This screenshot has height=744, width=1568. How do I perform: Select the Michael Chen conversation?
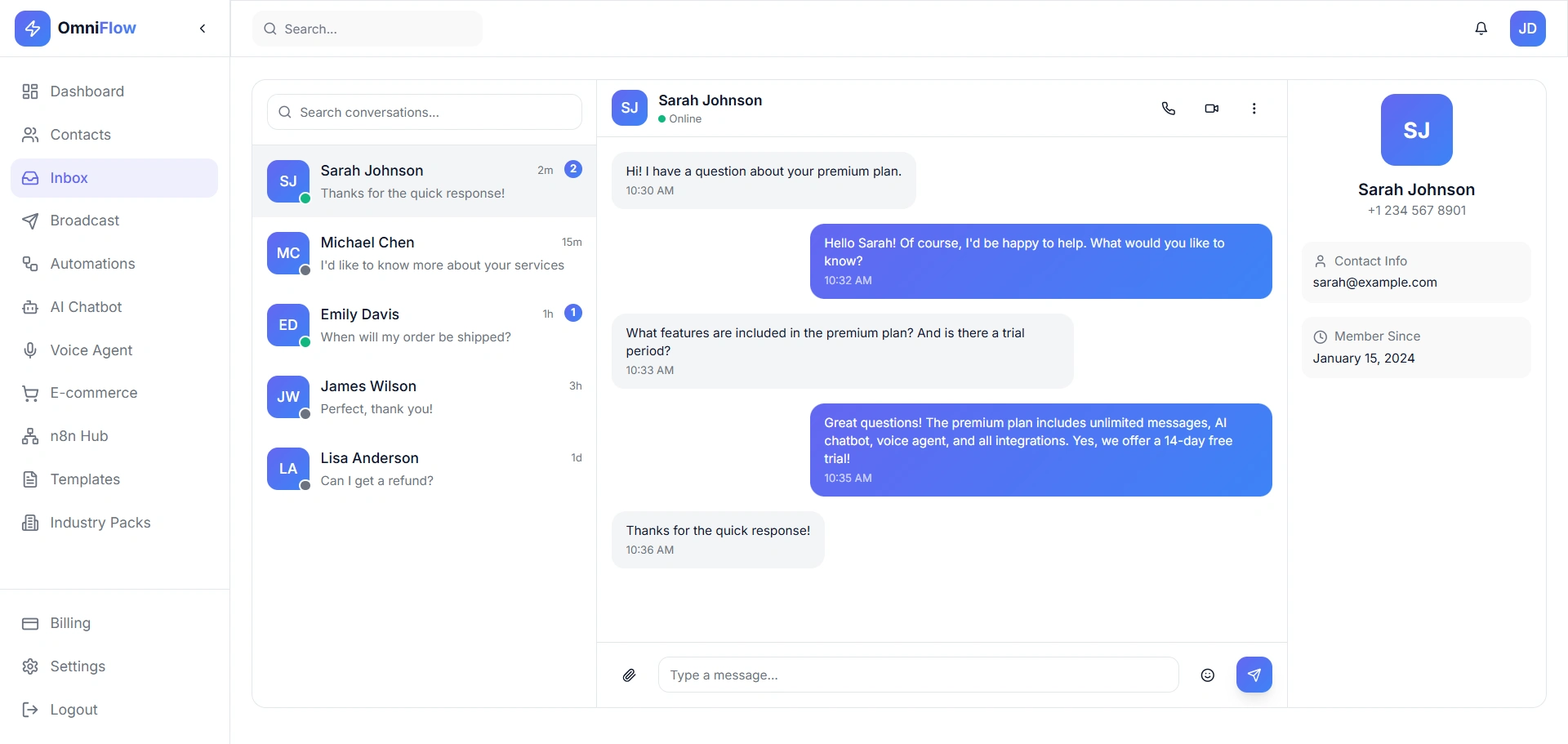coord(425,253)
